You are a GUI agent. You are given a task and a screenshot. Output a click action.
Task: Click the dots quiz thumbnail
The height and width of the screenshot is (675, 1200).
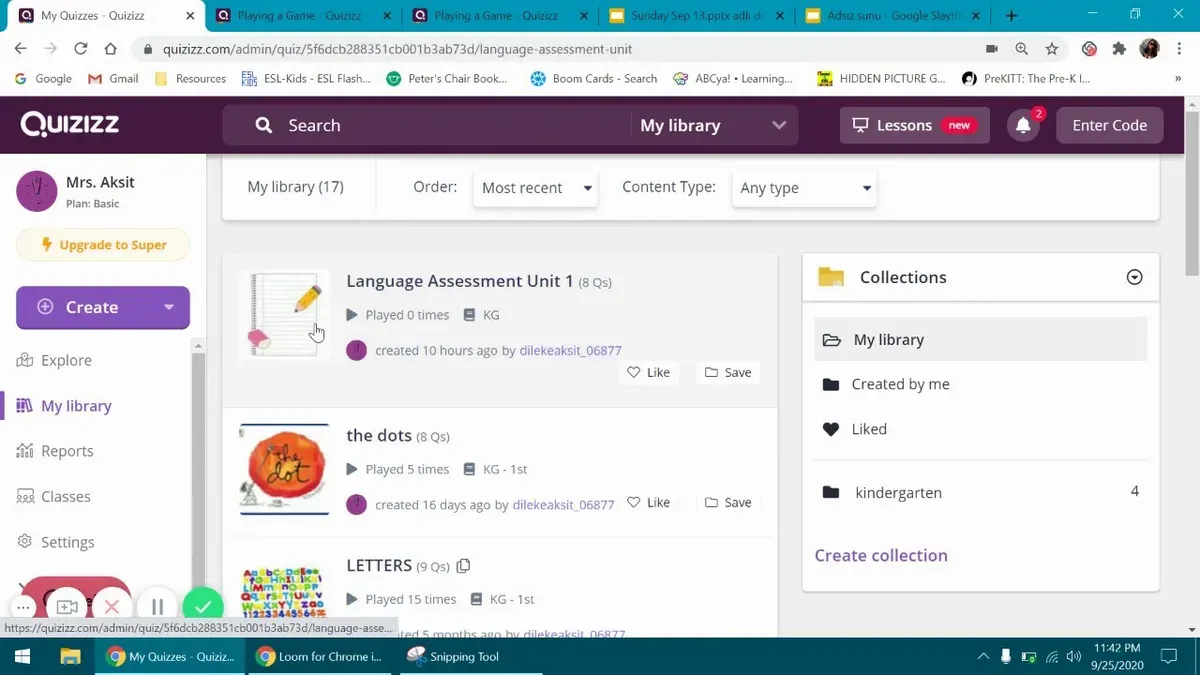click(284, 469)
